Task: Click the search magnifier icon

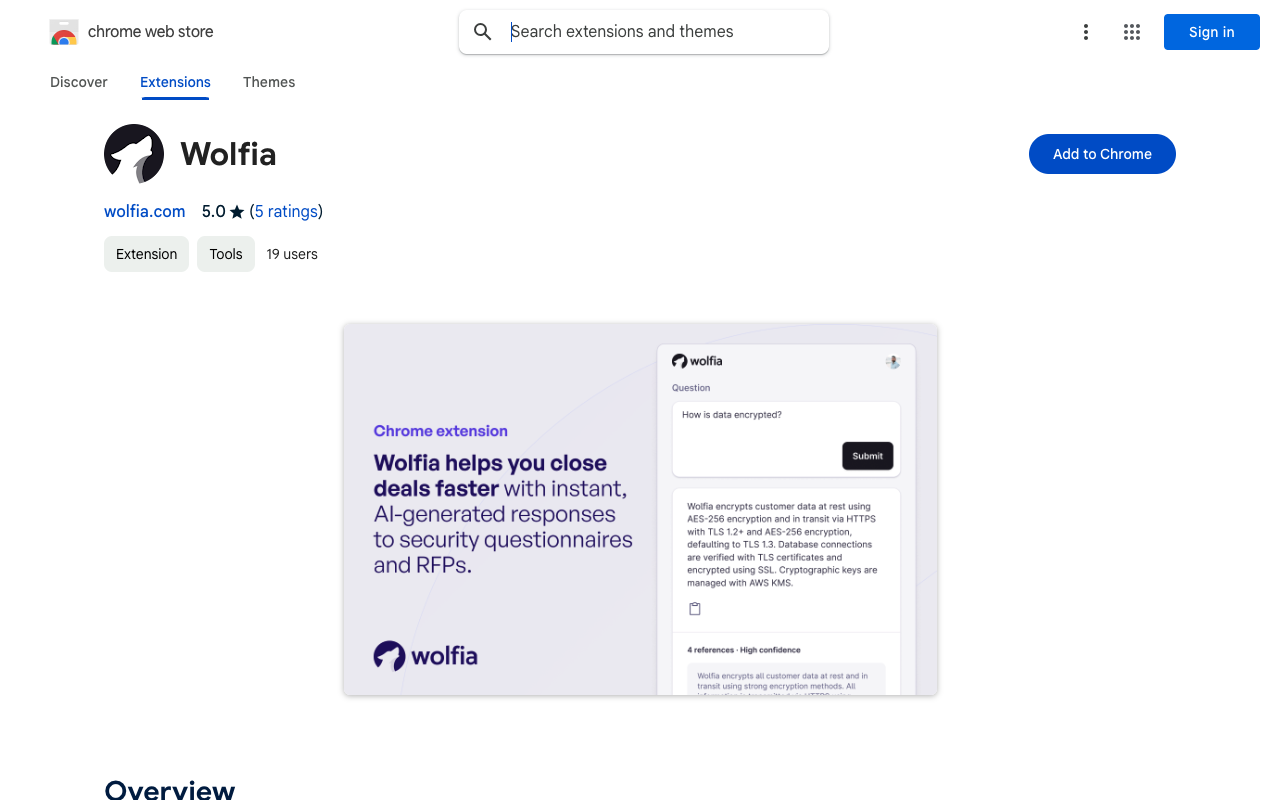Action: 483,32
